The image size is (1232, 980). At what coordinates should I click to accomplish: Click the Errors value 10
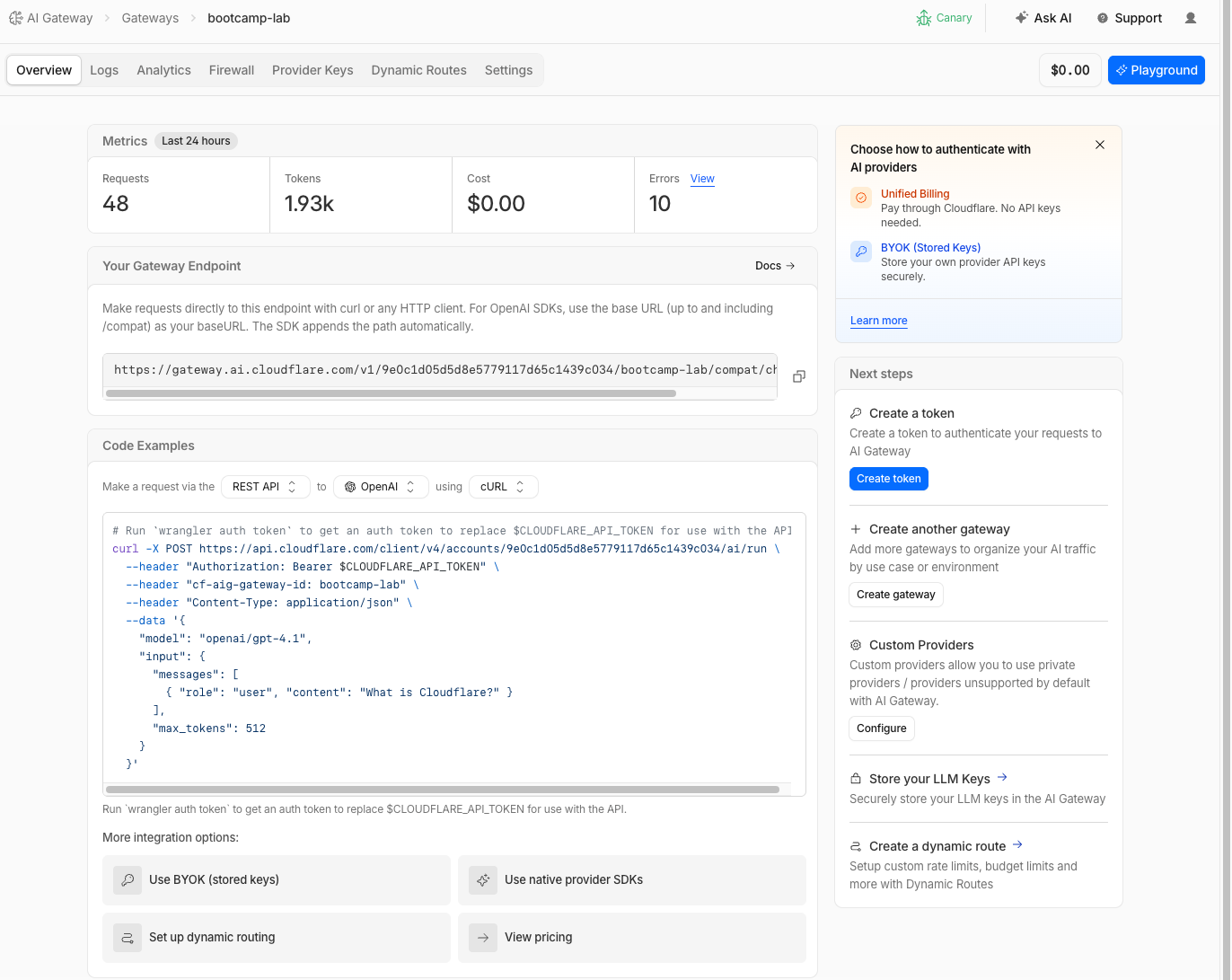[660, 204]
